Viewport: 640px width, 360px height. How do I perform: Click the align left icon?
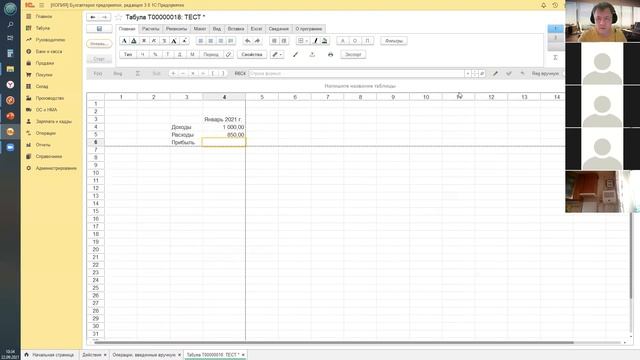[x=200, y=41]
